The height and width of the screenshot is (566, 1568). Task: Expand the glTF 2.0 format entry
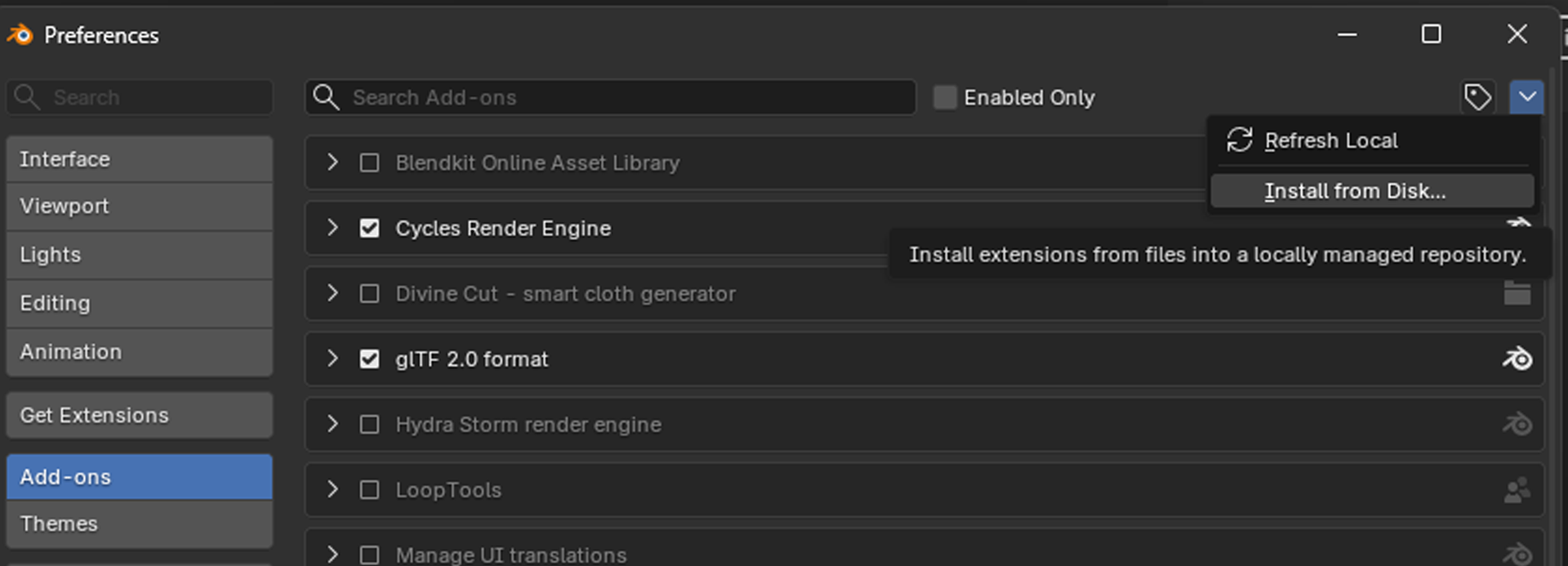coord(332,358)
